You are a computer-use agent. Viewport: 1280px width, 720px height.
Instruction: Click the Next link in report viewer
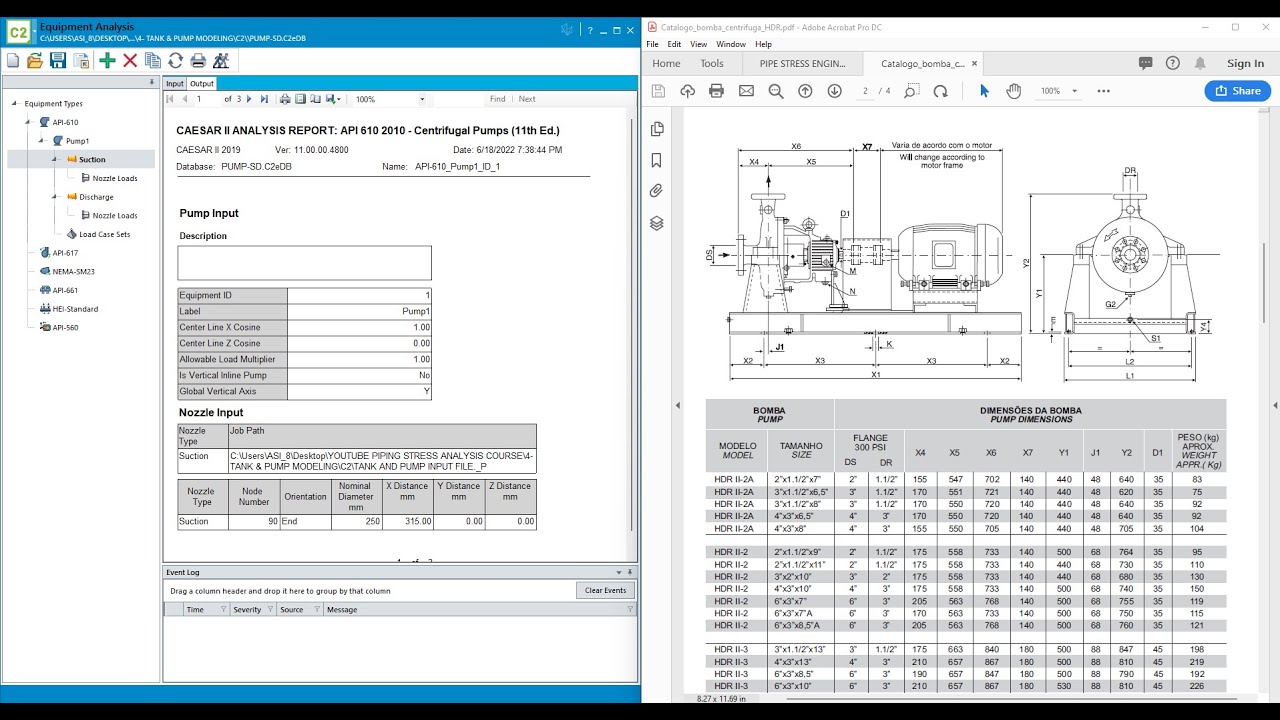[x=527, y=99]
